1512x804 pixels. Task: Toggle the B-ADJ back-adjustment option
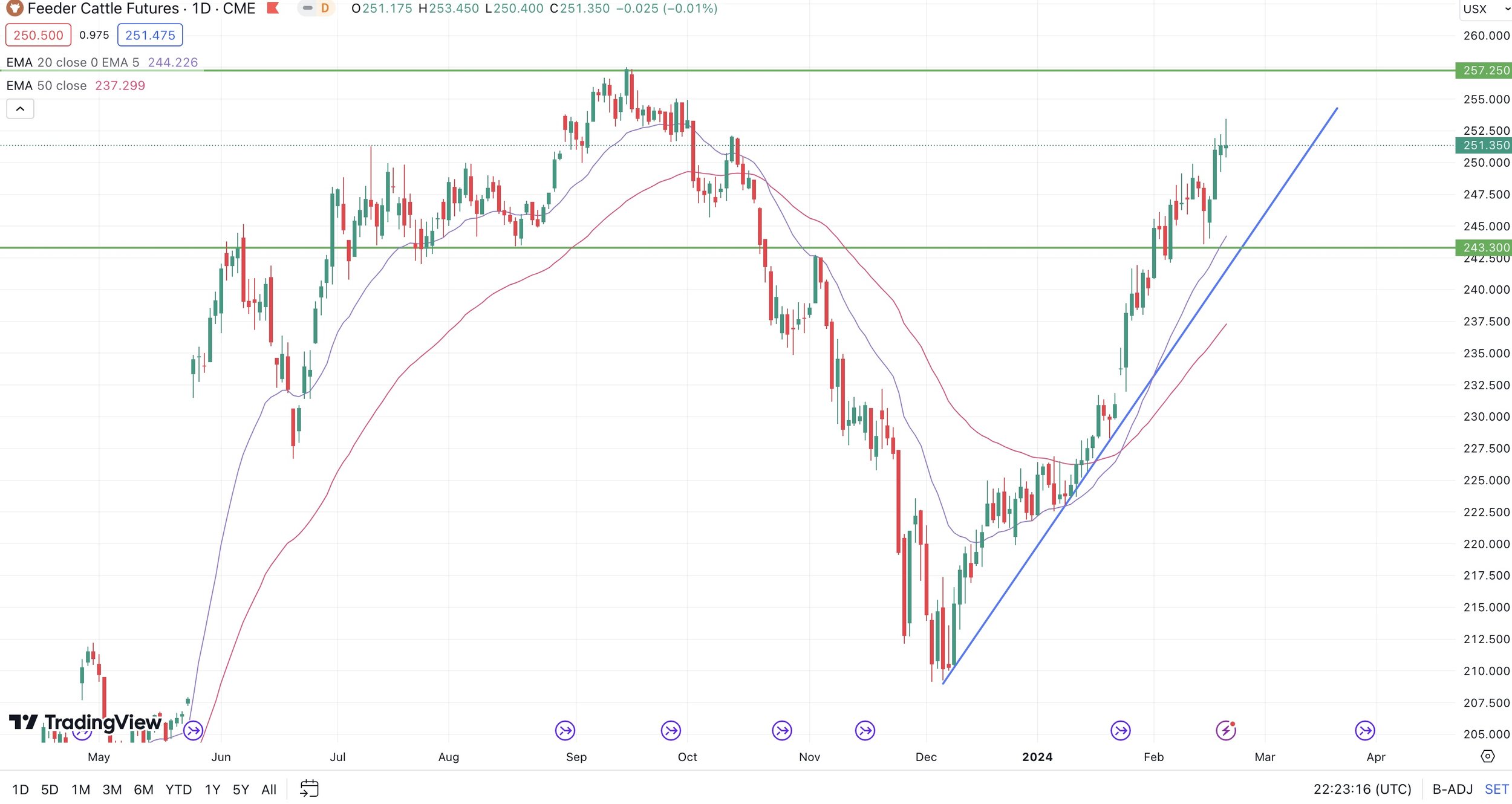pos(1452,789)
